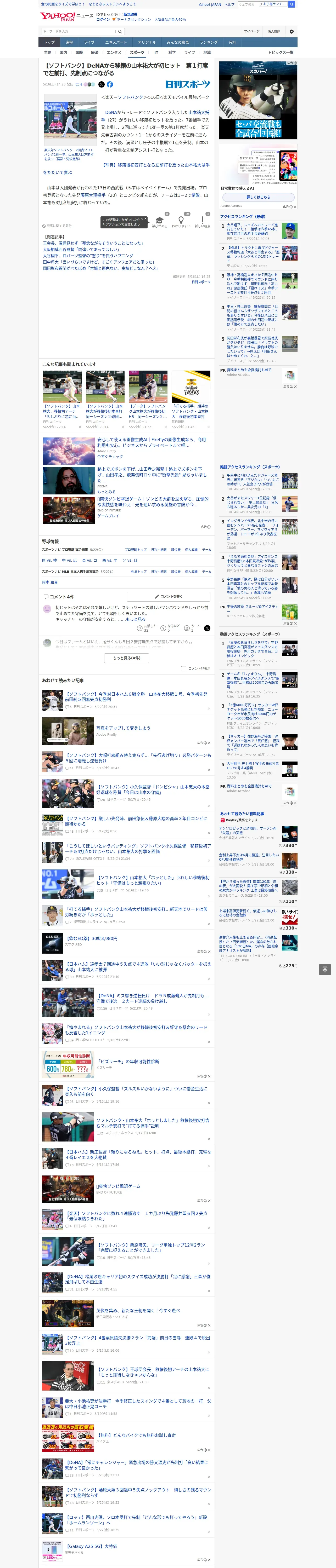This screenshot has height=1568, width=336.
Task: Switch to the エンタメ category
Action: [x=114, y=52]
